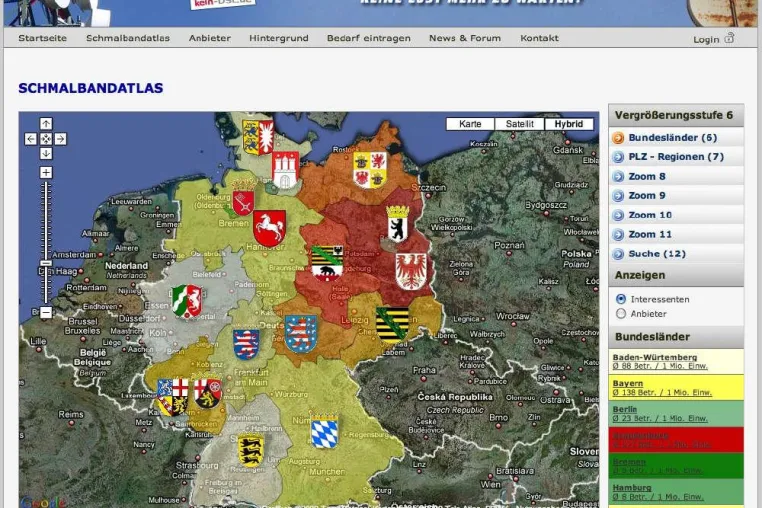Click the Baden-Württemberg three lions crest
The height and width of the screenshot is (508, 762).
pos(251,451)
